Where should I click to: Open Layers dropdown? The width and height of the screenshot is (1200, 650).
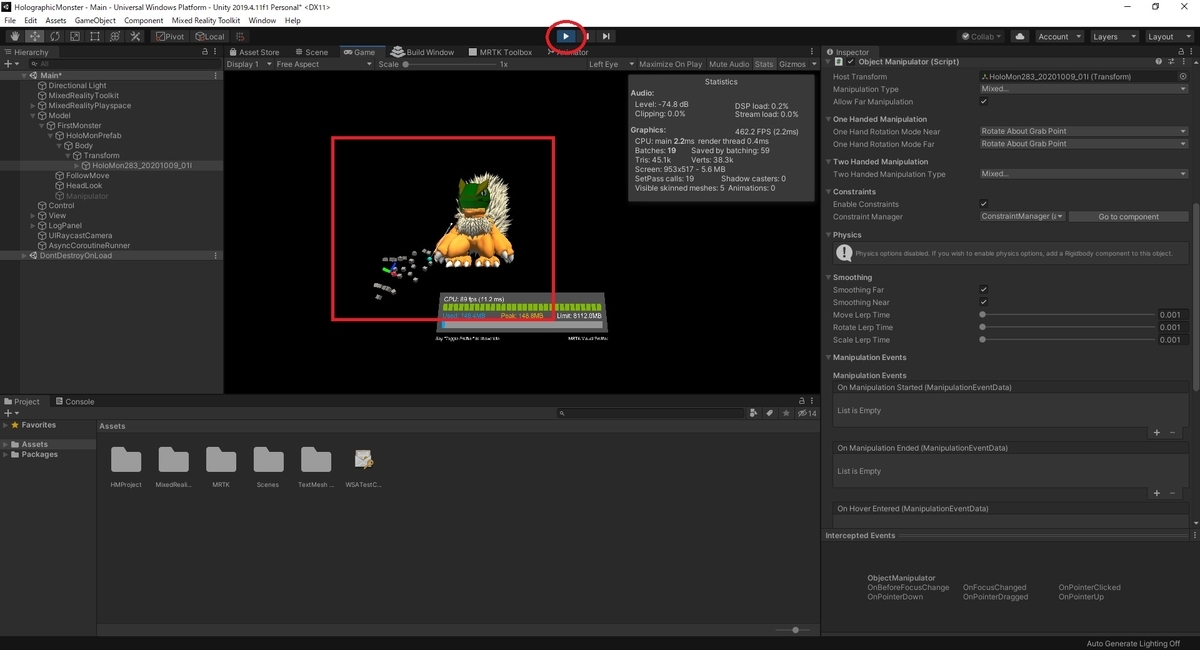(1113, 36)
